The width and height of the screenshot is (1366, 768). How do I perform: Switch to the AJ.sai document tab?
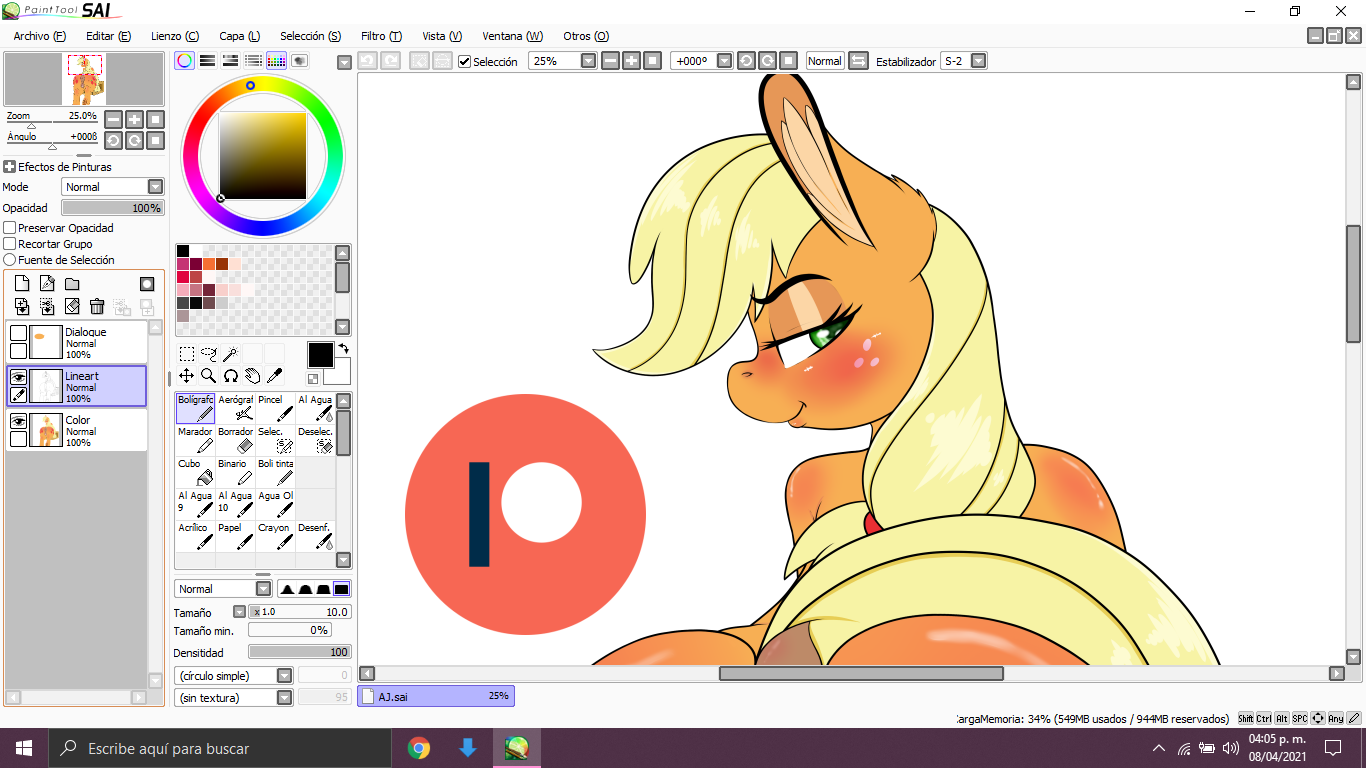(436, 696)
